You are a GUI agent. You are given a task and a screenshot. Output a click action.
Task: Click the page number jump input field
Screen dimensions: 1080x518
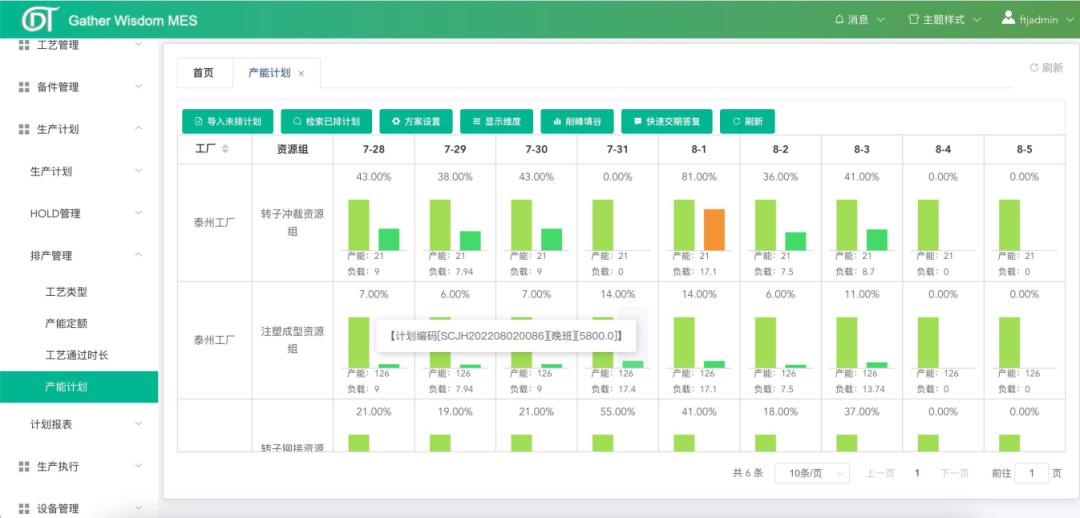(1031, 473)
